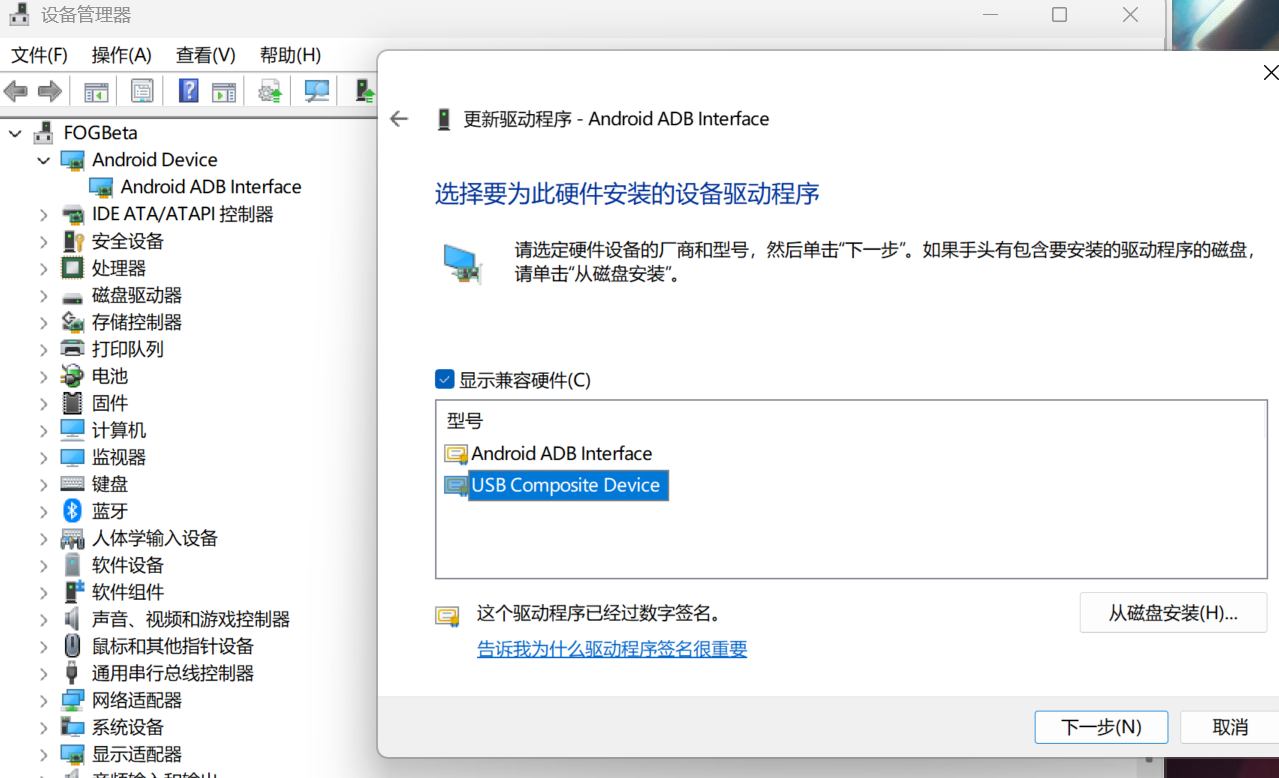1279x778 pixels.
Task: Open 告诉我为什么驱动程序签名很重要 link
Action: click(612, 649)
